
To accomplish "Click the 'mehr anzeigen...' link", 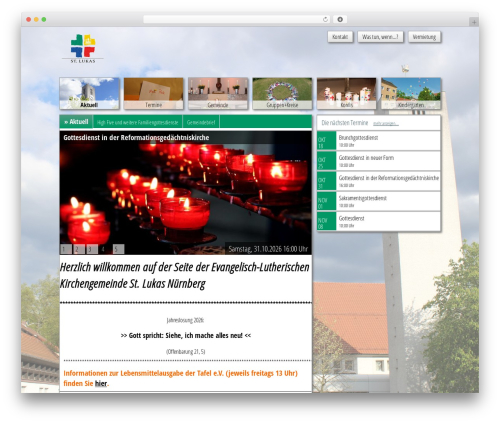I will point(386,124).
